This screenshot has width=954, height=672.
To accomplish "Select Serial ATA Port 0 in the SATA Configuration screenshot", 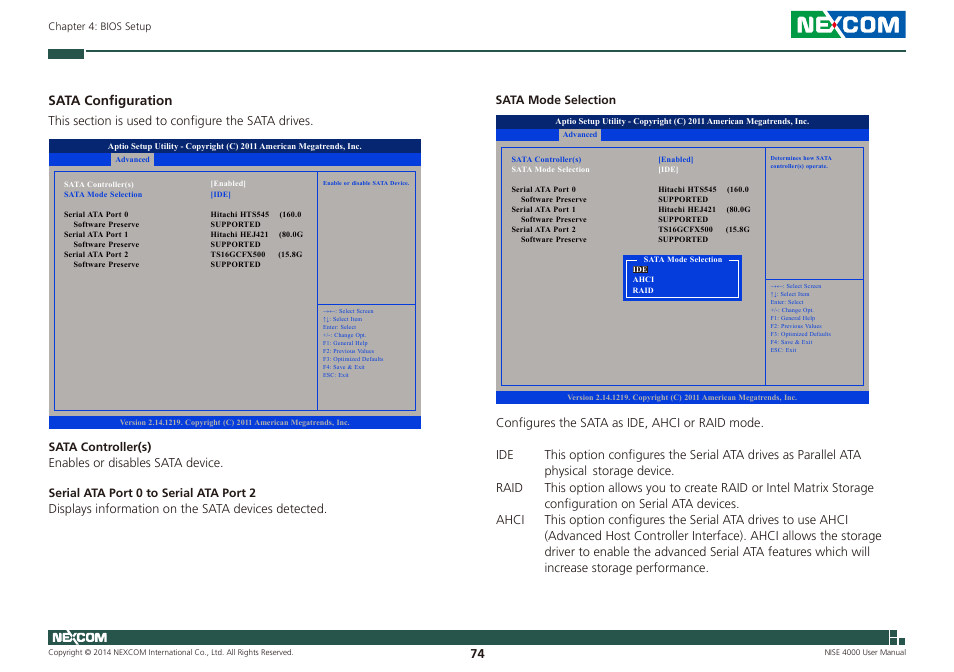I will 96,215.
